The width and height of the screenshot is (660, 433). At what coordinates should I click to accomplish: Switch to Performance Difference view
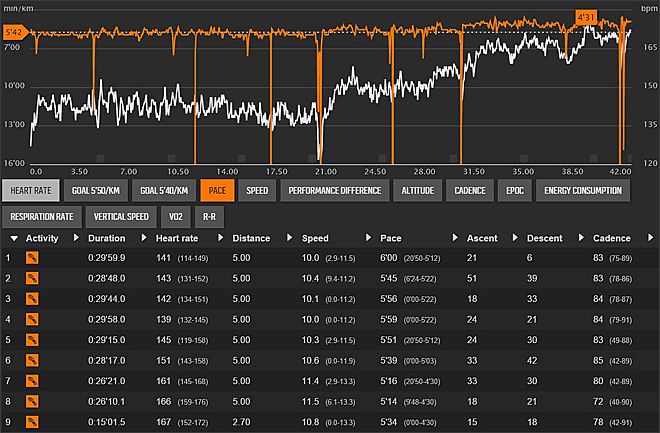coord(334,189)
